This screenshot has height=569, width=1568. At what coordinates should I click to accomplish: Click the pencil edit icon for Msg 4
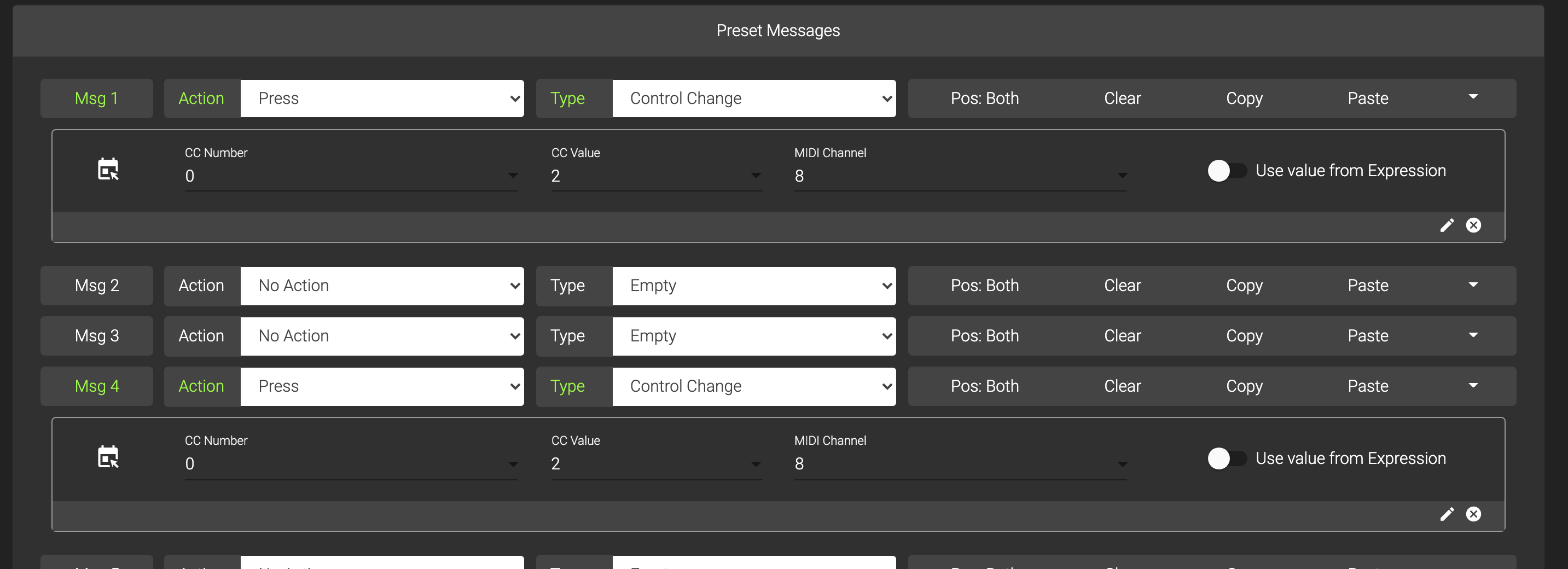click(x=1447, y=514)
